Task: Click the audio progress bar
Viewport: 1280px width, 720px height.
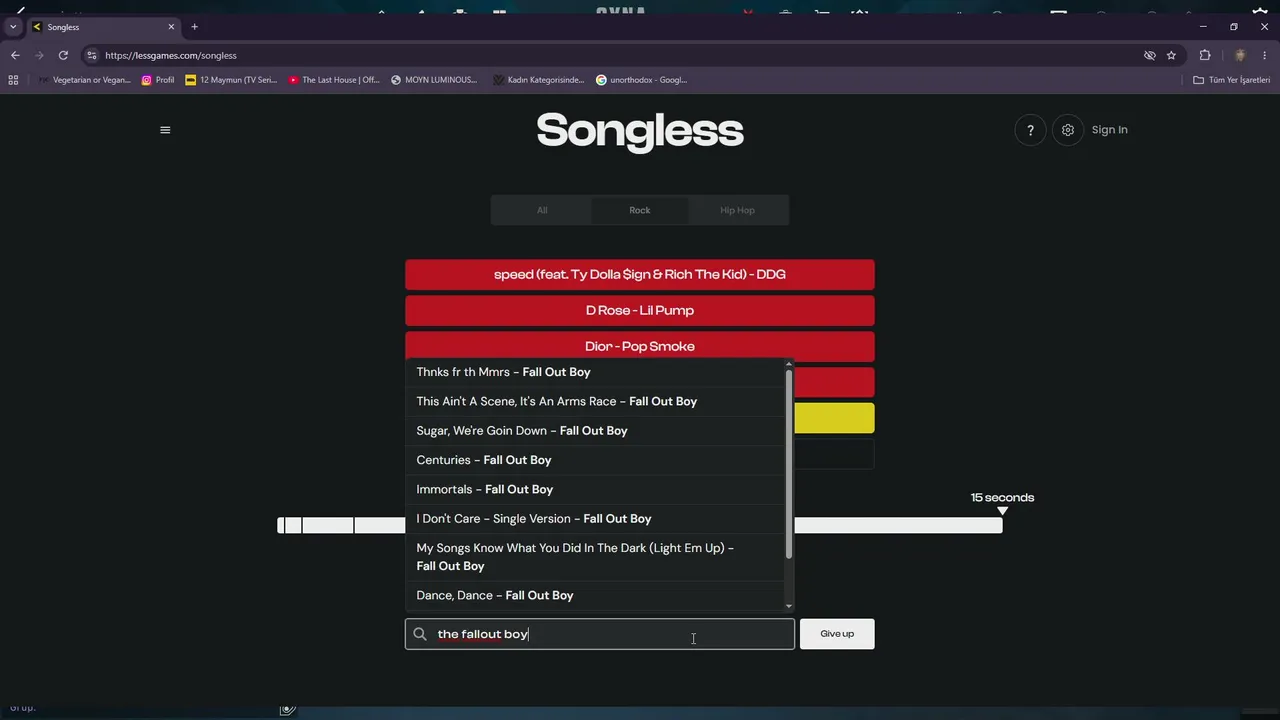Action: pos(640,525)
